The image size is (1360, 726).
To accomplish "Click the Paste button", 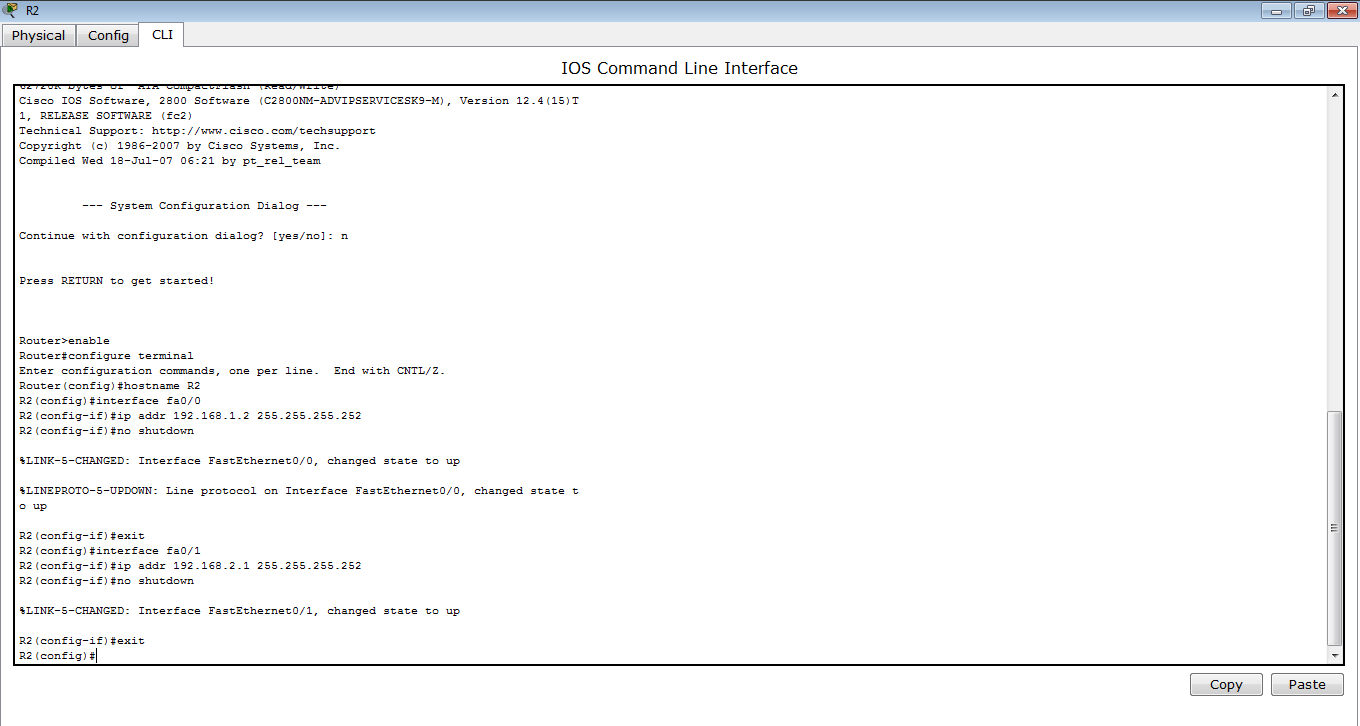I will (x=1307, y=684).
